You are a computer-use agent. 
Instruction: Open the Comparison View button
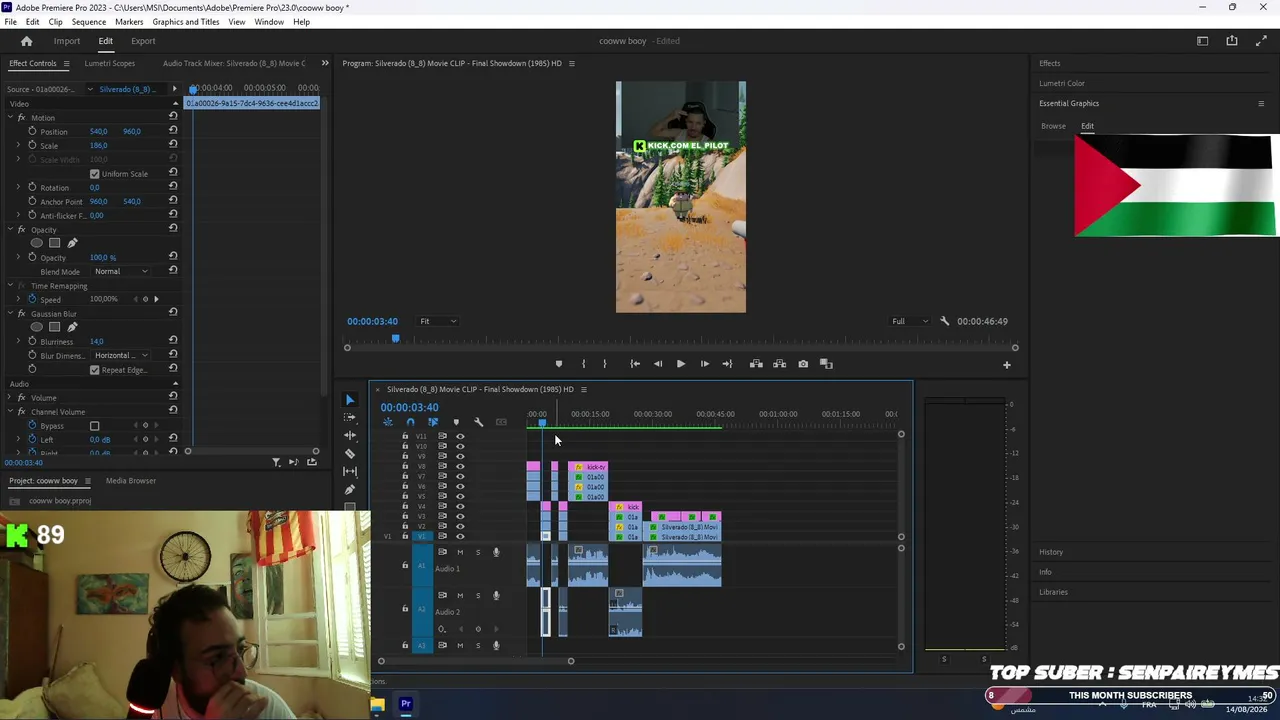826,364
